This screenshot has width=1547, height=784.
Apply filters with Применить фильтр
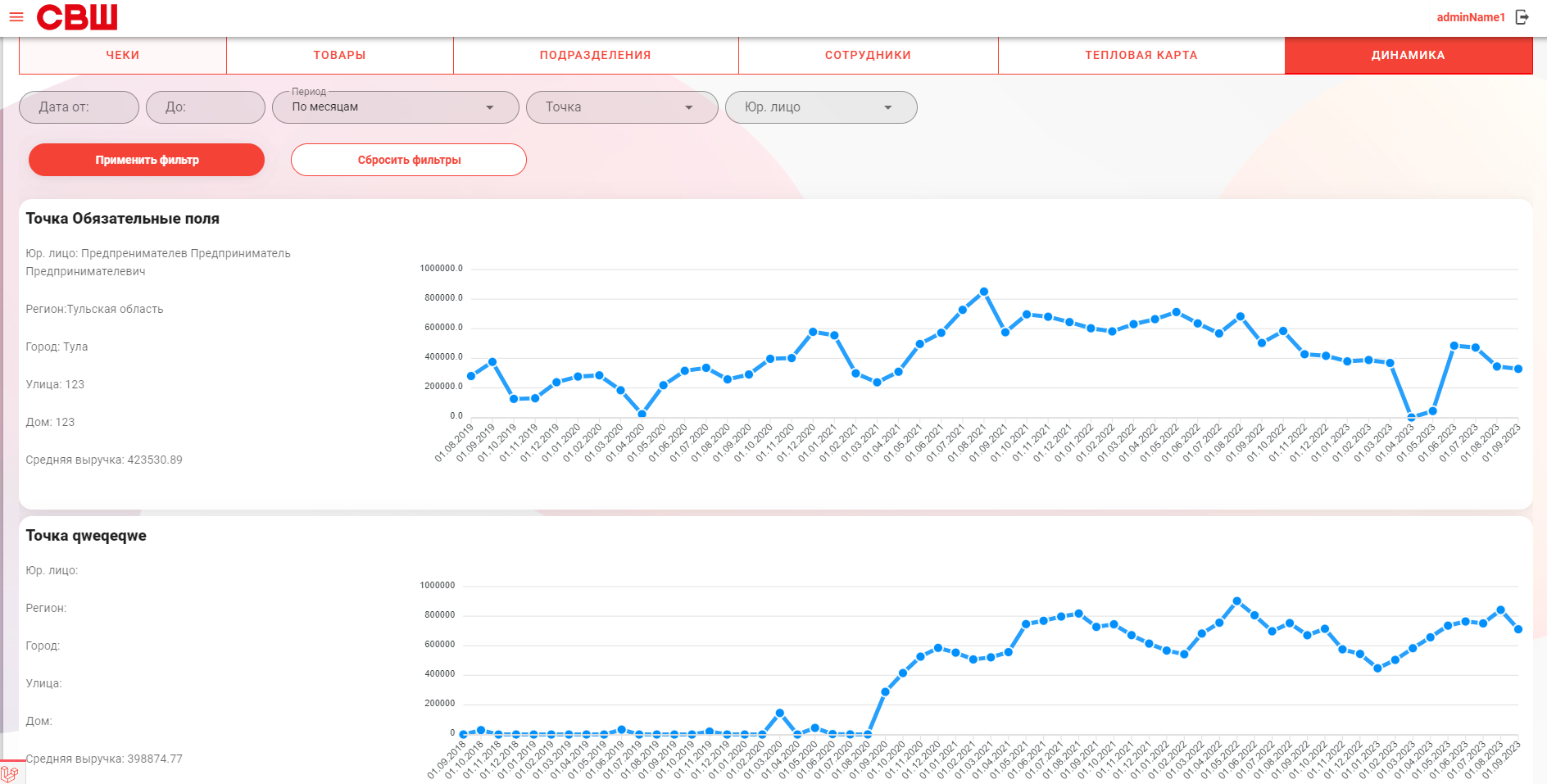click(x=147, y=160)
